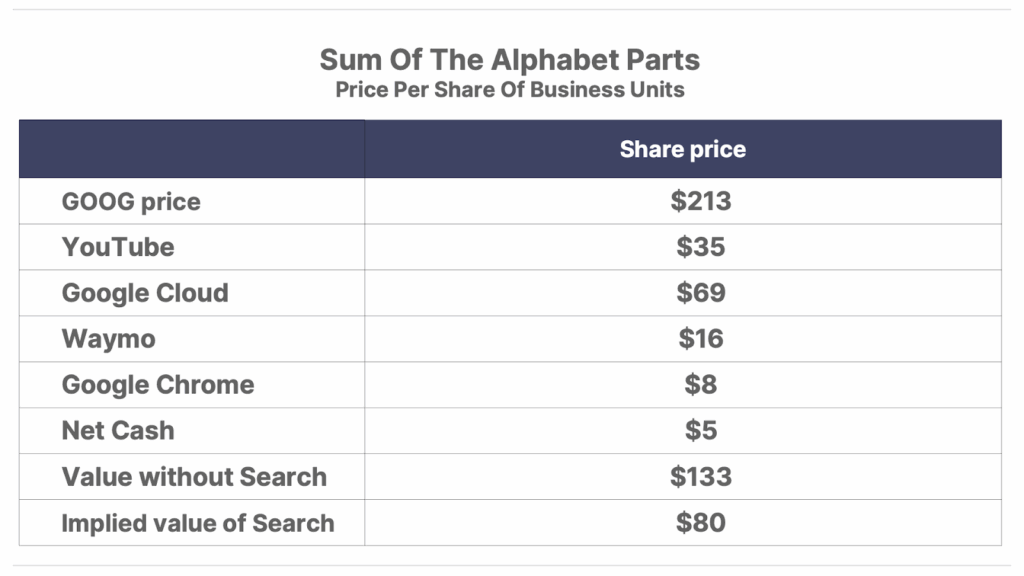
Task: Click the $133 value without Search cell
Action: pyautogui.click(x=701, y=477)
